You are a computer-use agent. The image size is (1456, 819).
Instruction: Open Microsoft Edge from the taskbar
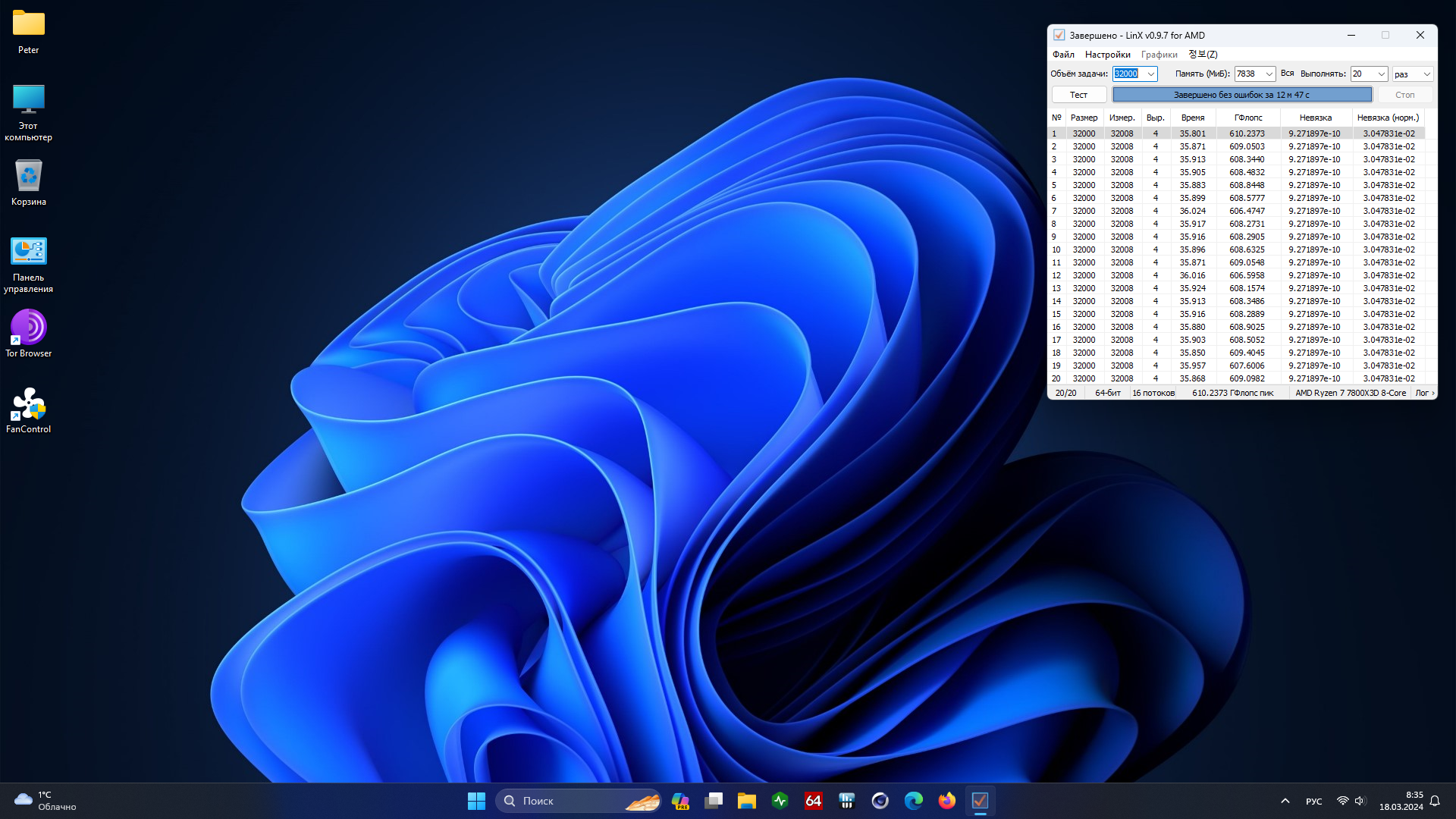(913, 801)
